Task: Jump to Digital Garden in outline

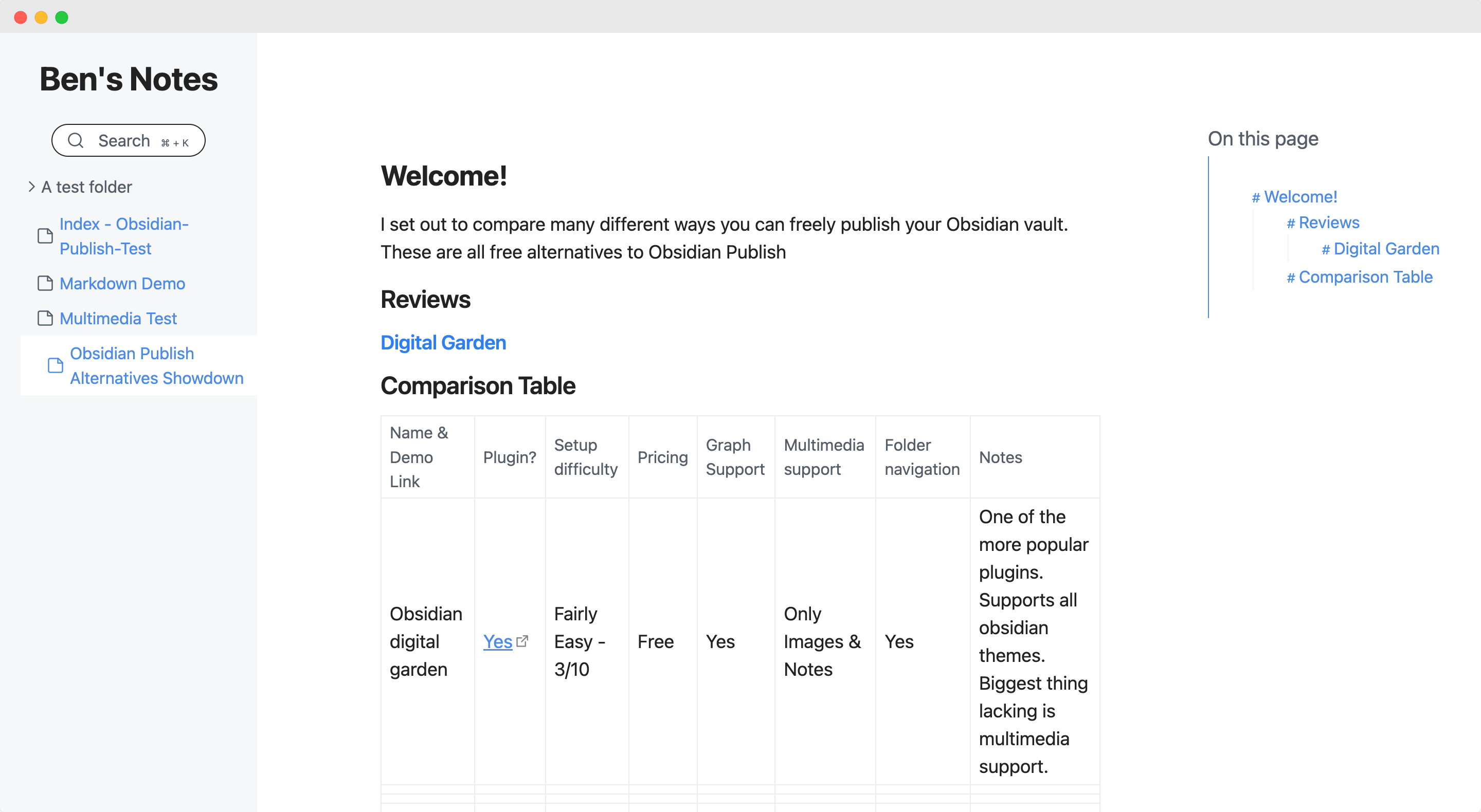Action: coord(1385,249)
